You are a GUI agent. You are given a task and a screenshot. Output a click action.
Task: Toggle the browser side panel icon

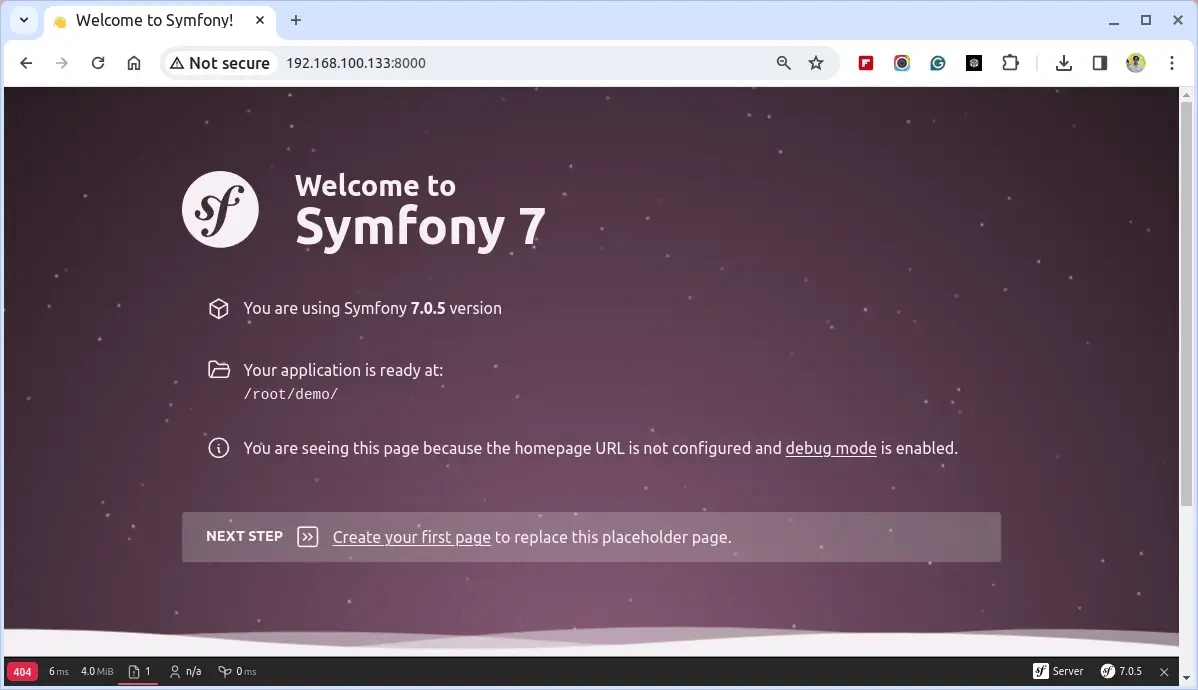[1099, 63]
